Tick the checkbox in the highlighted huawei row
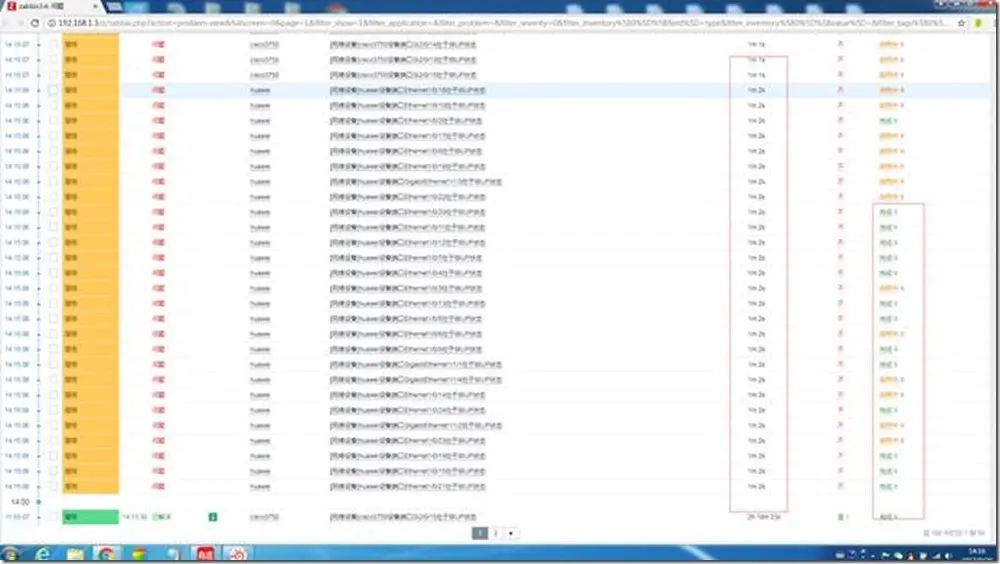This screenshot has width=1000, height=564. click(x=53, y=90)
